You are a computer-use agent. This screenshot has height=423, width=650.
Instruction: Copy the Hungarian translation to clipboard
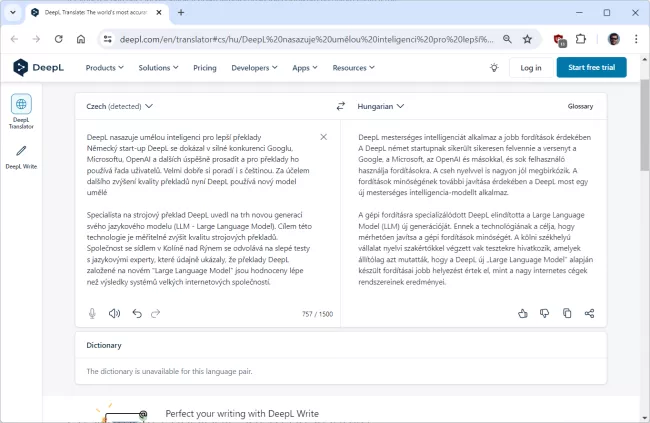(567, 313)
